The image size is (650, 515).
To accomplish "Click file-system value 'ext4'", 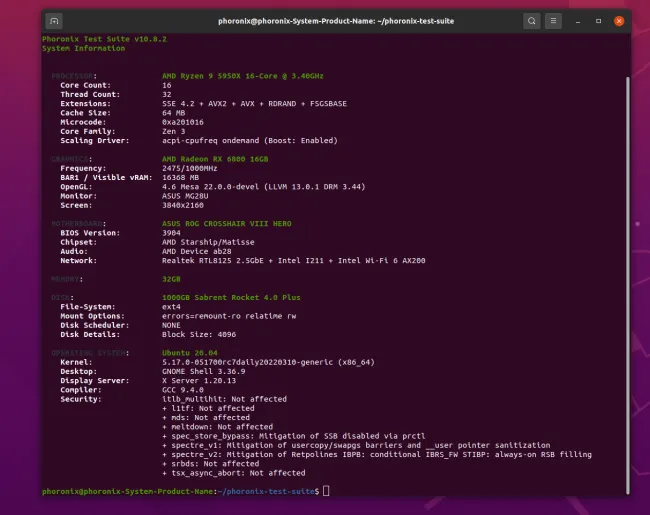I will tap(171, 306).
